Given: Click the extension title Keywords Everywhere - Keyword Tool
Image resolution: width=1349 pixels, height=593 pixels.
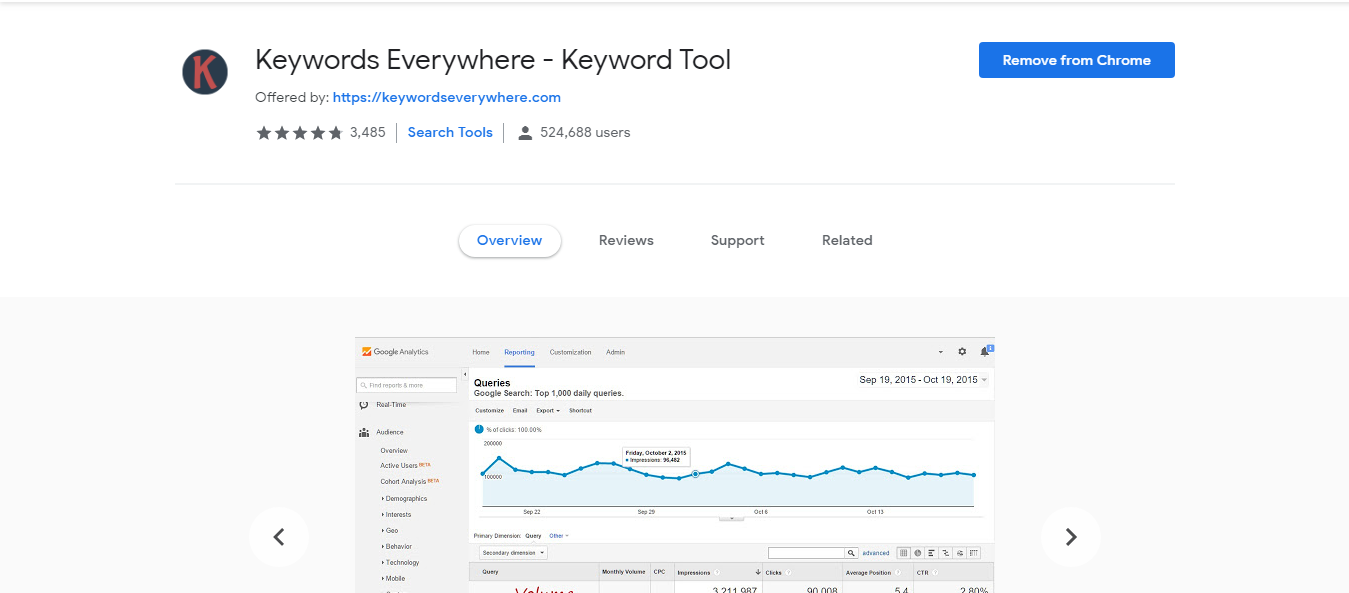Looking at the screenshot, I should click(493, 60).
